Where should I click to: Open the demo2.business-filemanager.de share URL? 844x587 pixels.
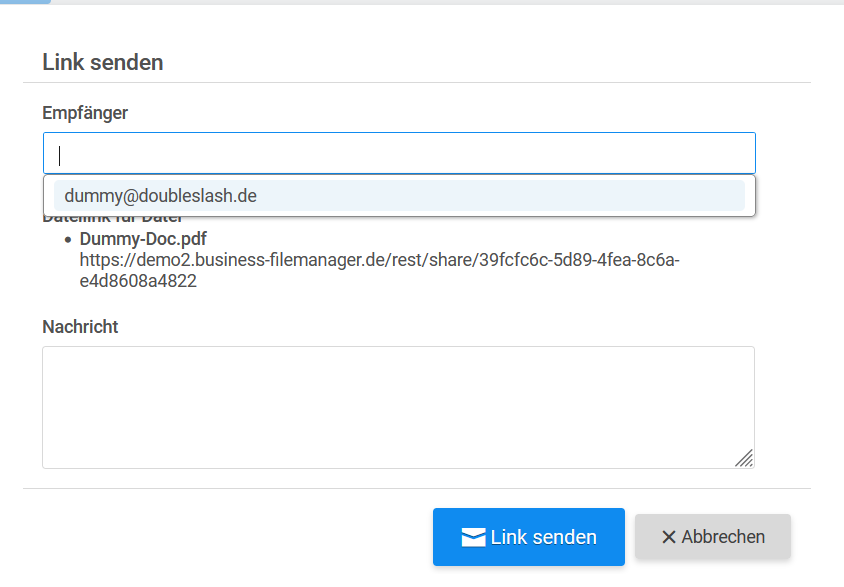(379, 260)
